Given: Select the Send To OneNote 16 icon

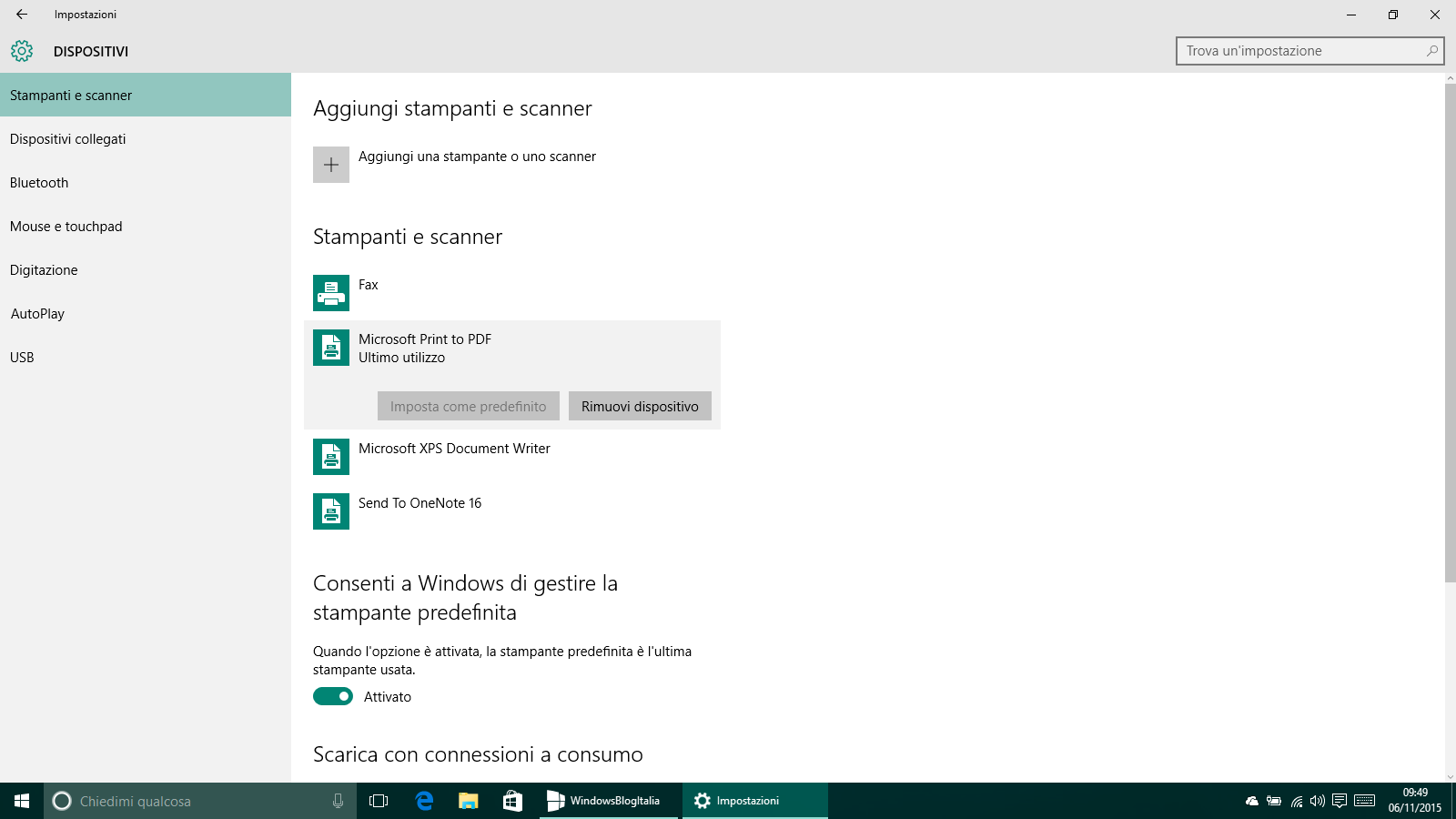Looking at the screenshot, I should [331, 511].
